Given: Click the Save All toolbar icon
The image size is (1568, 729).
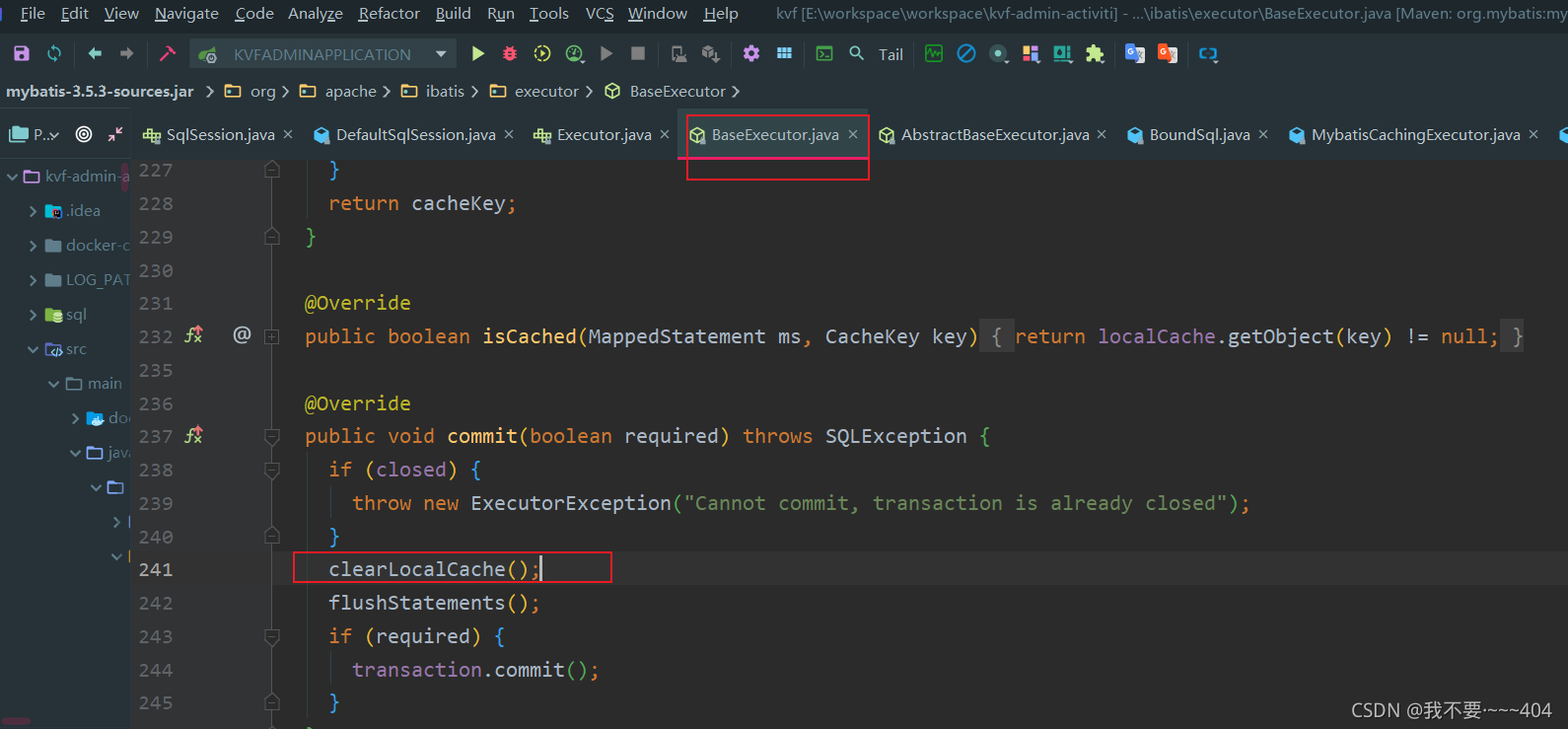Looking at the screenshot, I should point(22,53).
